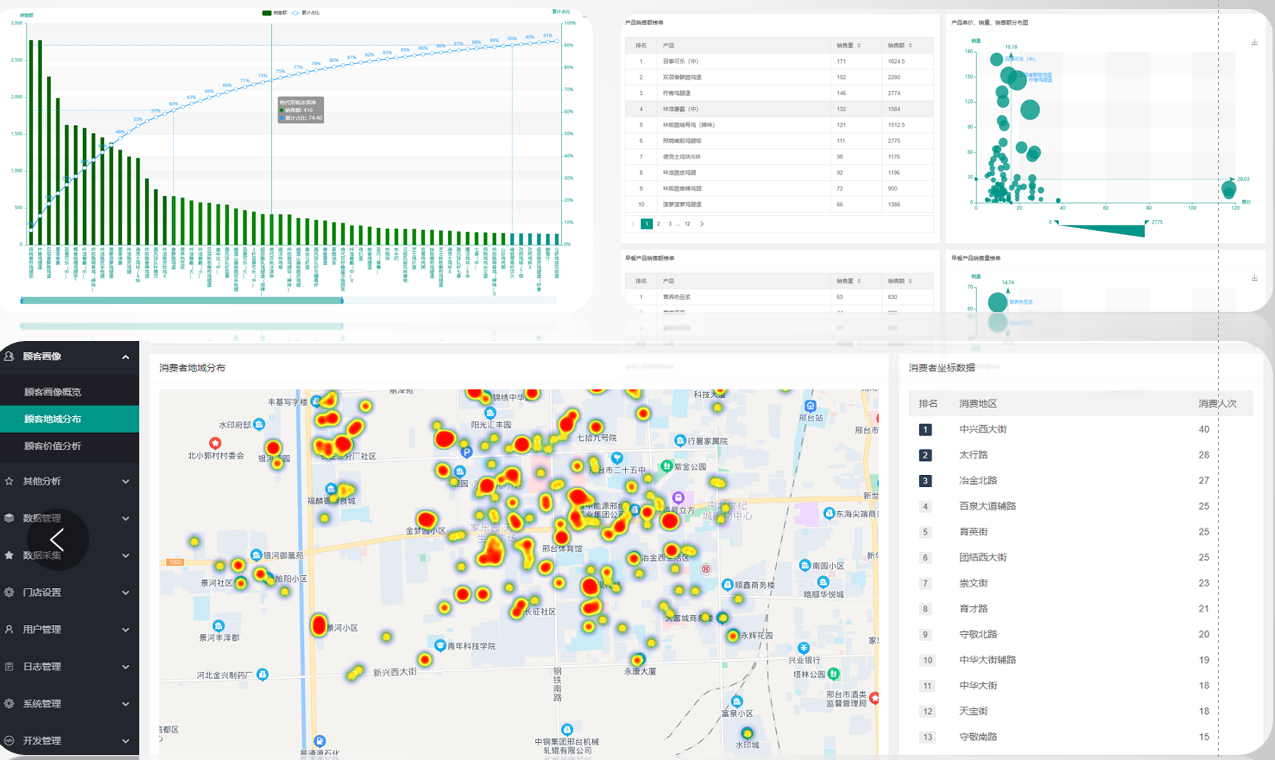Click the gear icon beside 门店设置
Screen dimensions: 1275x760
[x=9, y=592]
